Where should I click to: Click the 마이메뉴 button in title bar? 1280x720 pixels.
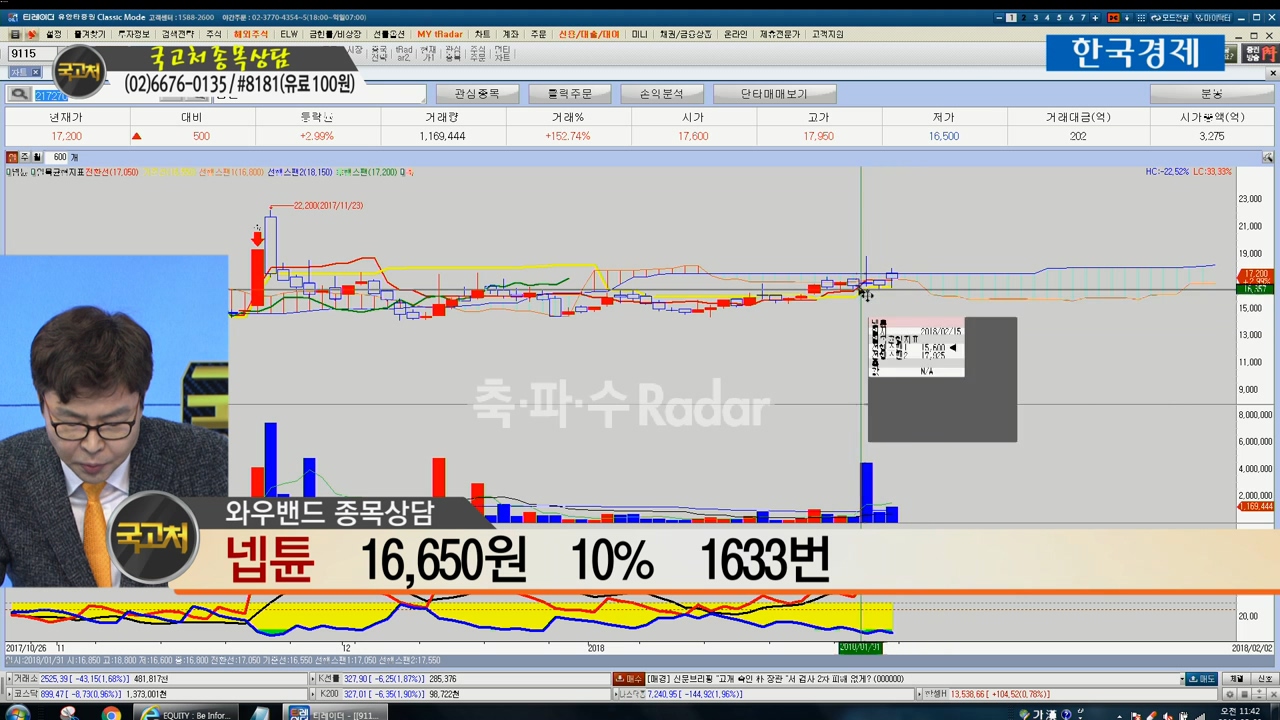1214,18
